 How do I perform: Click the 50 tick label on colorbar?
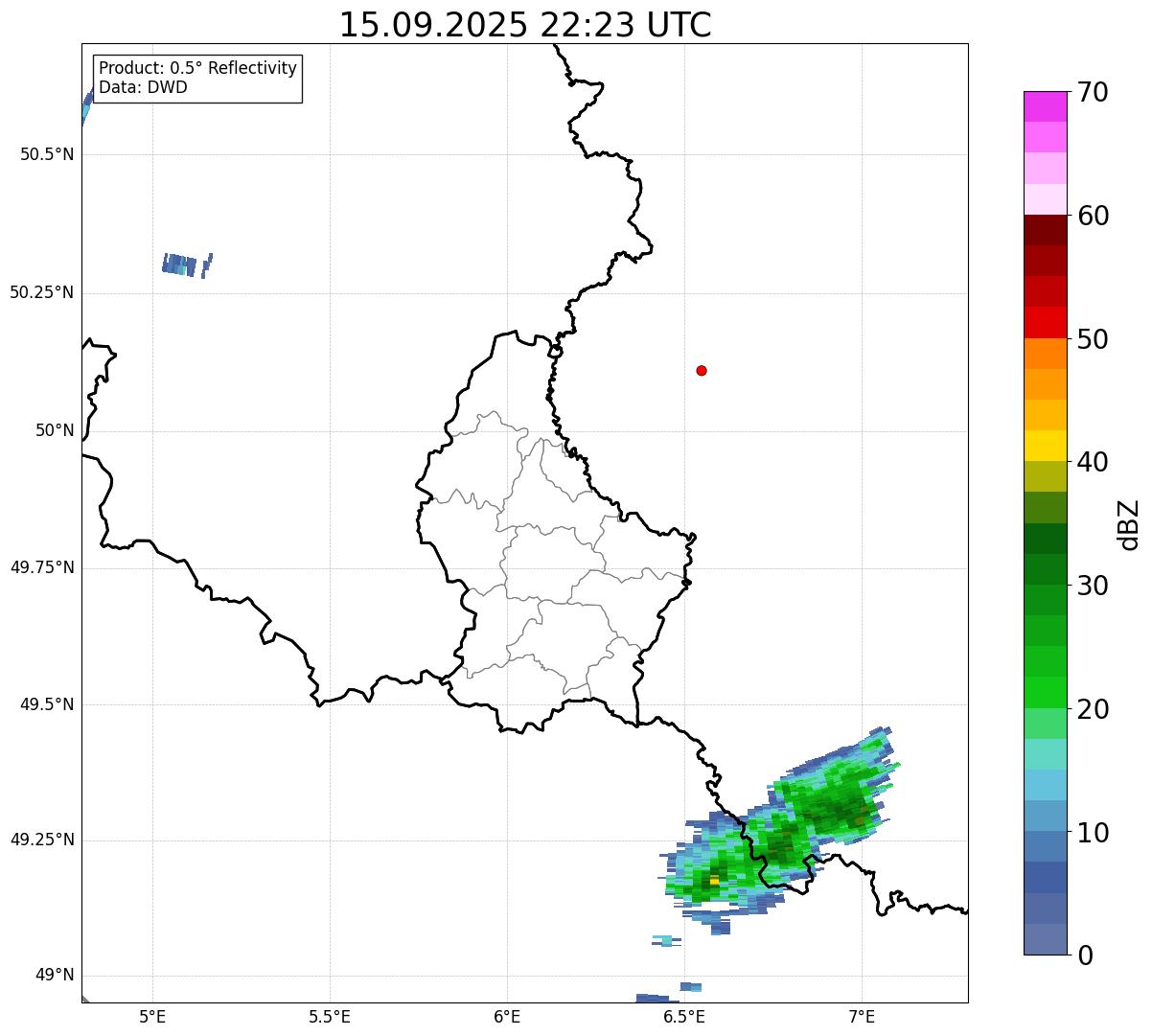(x=1093, y=339)
